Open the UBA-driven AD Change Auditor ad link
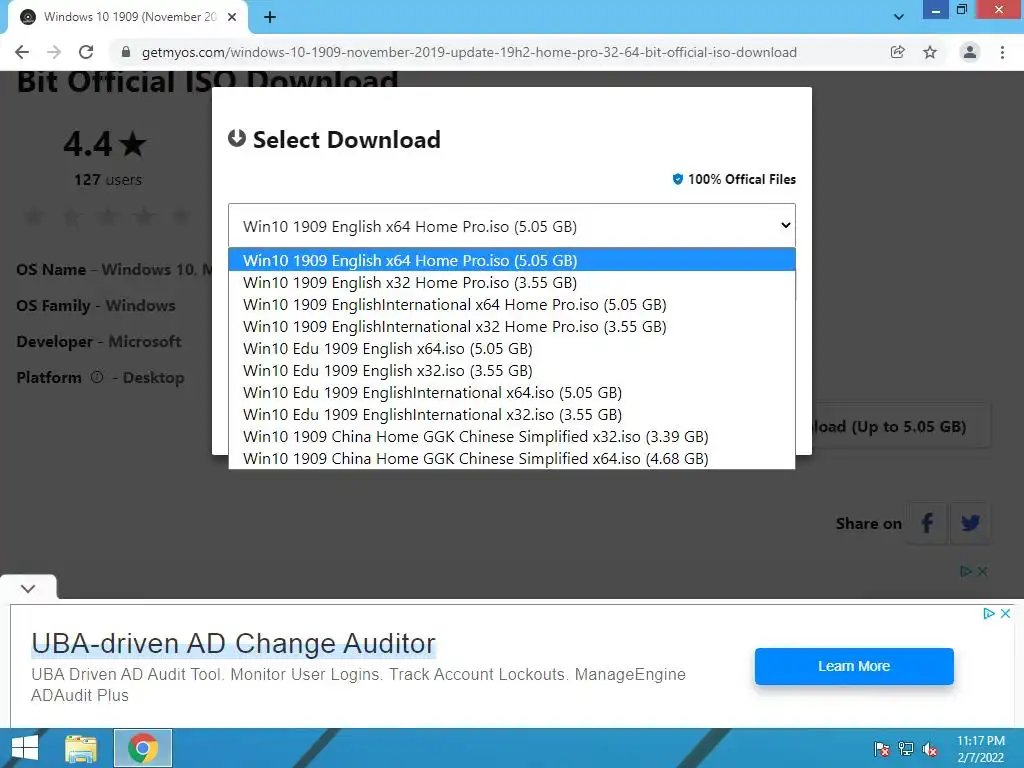 233,643
